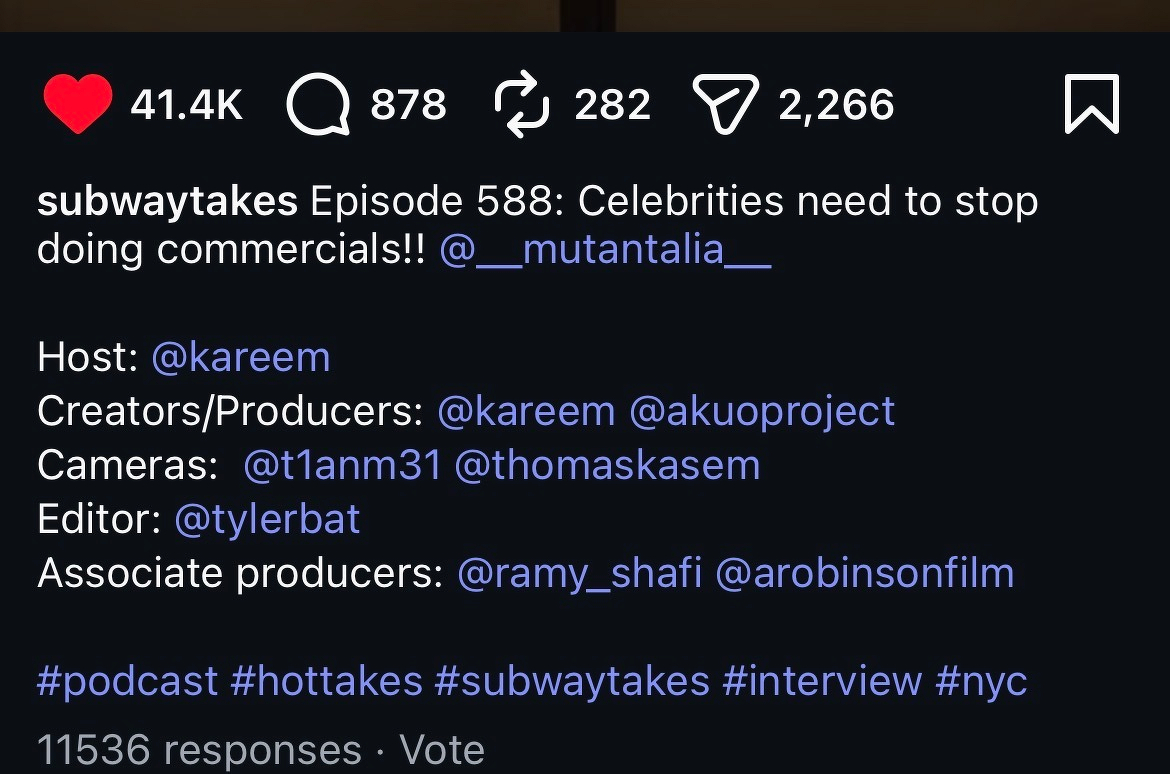View the 41.4K likes count
The height and width of the screenshot is (774, 1170).
(186, 103)
